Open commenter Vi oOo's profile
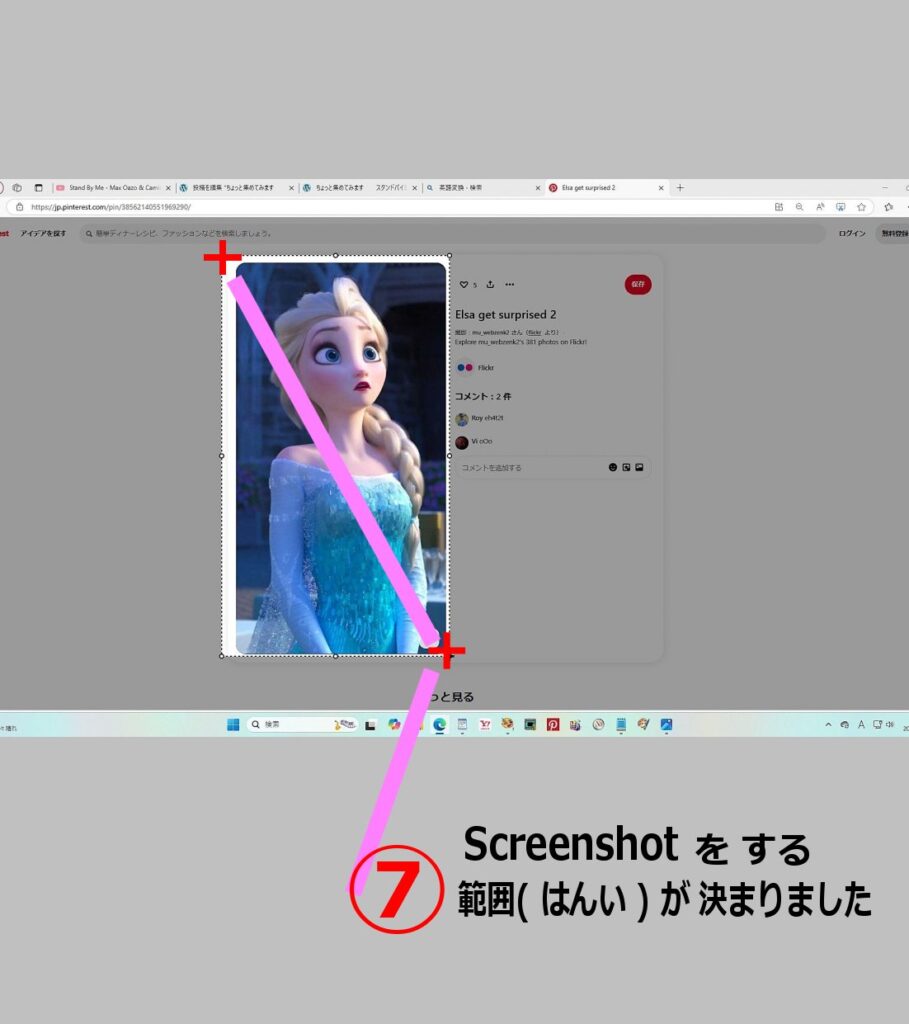 tap(474, 442)
